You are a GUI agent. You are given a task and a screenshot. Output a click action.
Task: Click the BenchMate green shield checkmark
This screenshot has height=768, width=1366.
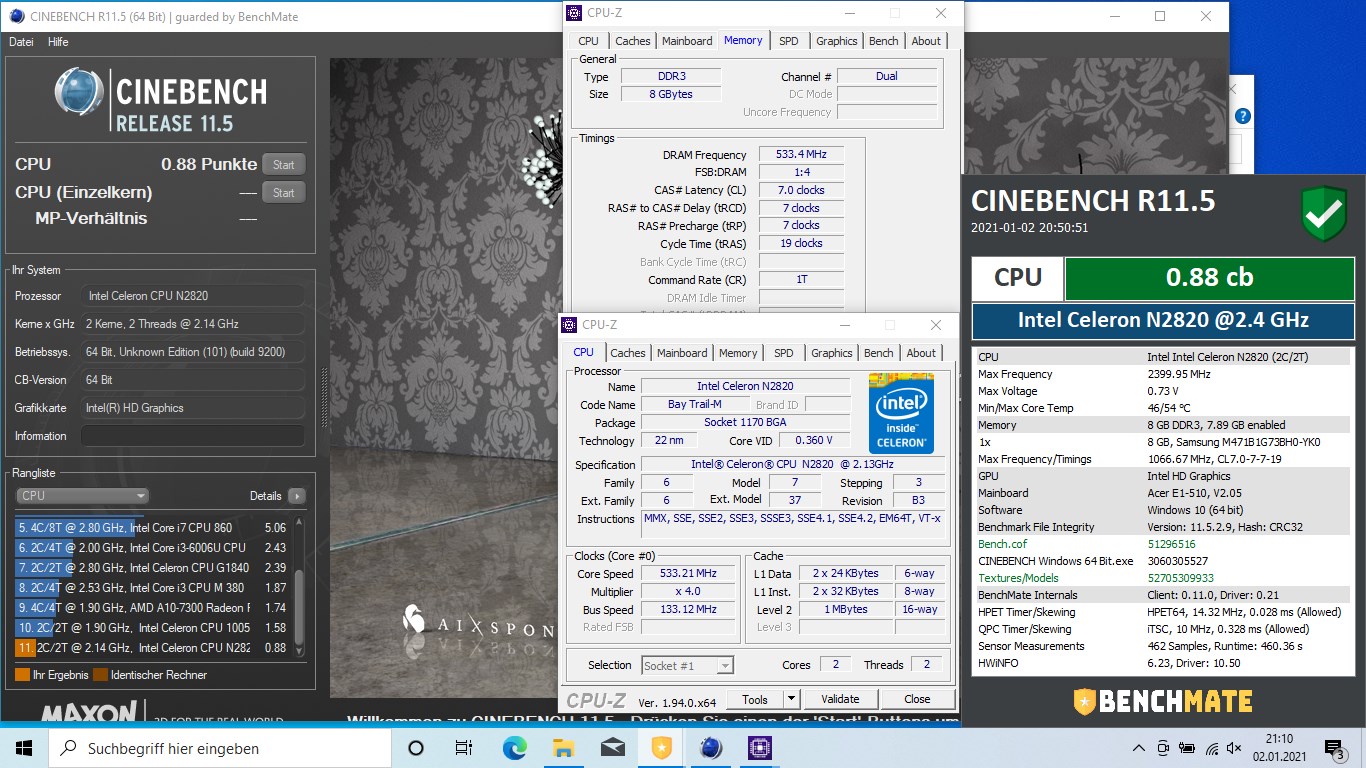pos(1323,213)
